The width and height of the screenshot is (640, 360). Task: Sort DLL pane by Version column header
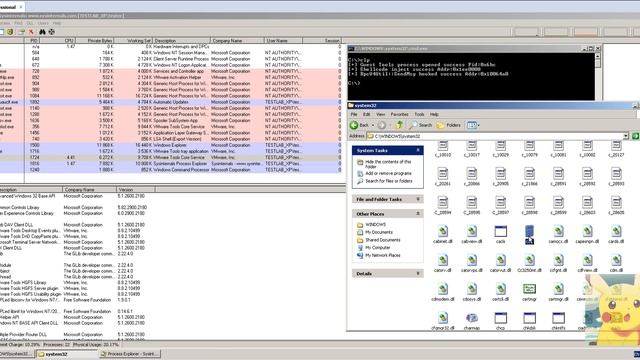click(135, 189)
